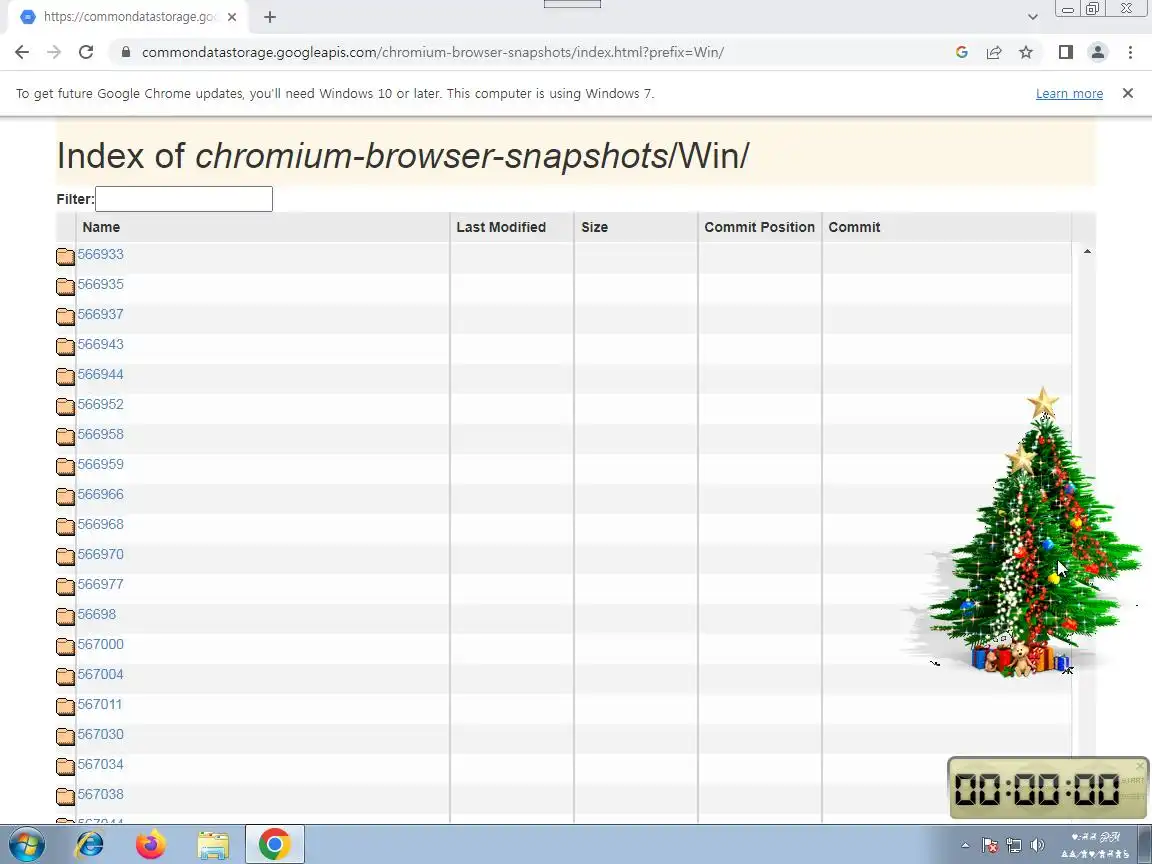The height and width of the screenshot is (864, 1152).
Task: Open the Learn more link
Action: (x=1069, y=93)
